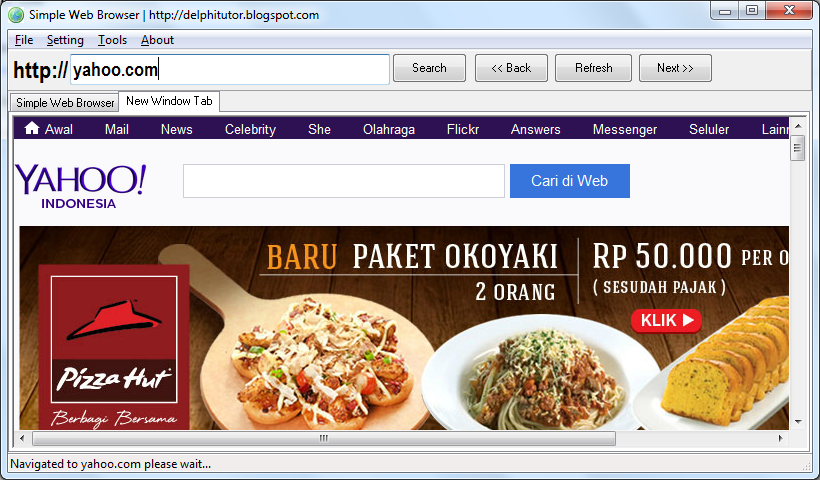This screenshot has height=480, width=820.
Task: Open the Seluler link
Action: tap(709, 129)
